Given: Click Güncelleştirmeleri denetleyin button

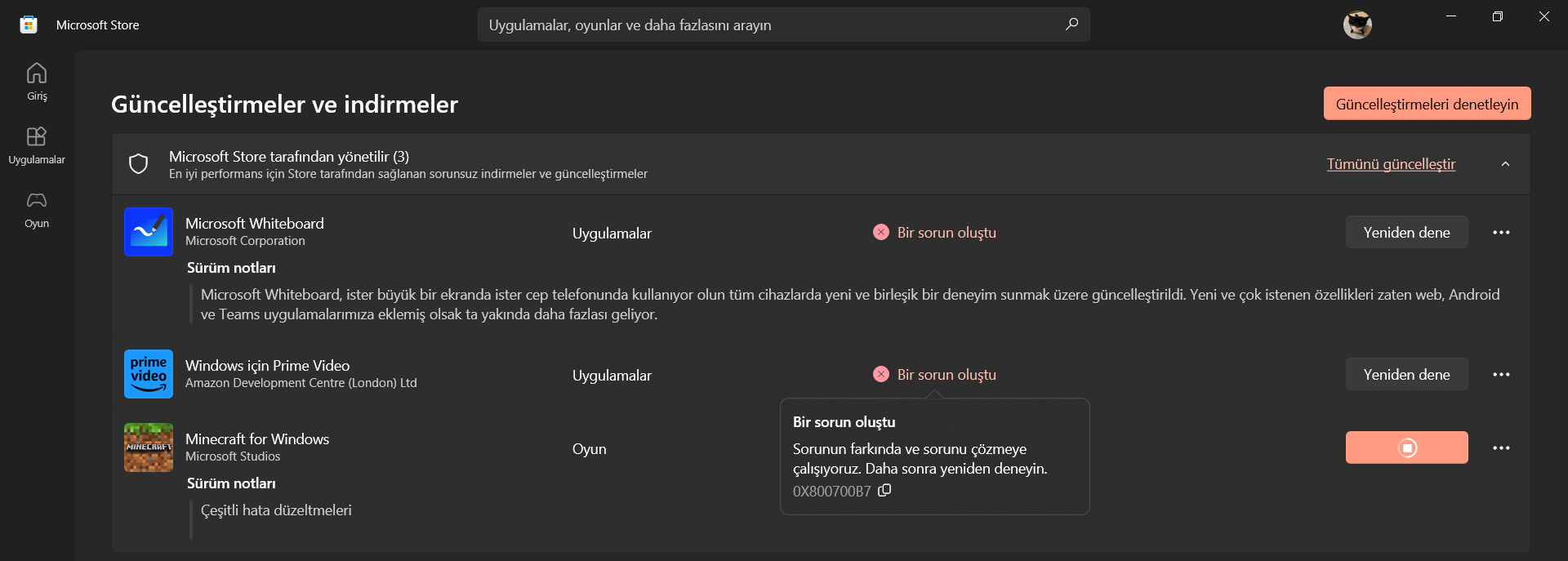Looking at the screenshot, I should click(1427, 104).
